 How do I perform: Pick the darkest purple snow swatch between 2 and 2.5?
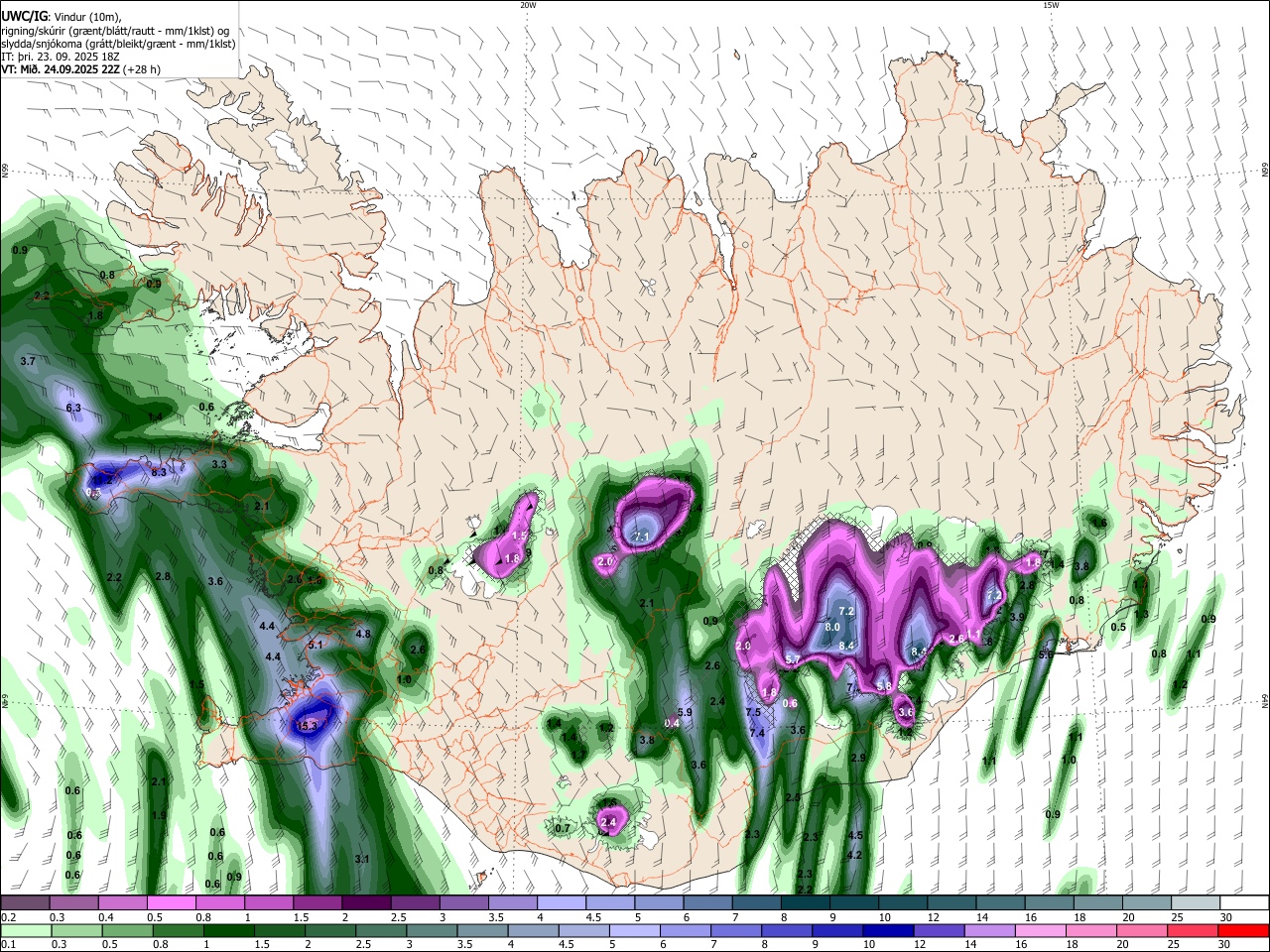point(366,903)
